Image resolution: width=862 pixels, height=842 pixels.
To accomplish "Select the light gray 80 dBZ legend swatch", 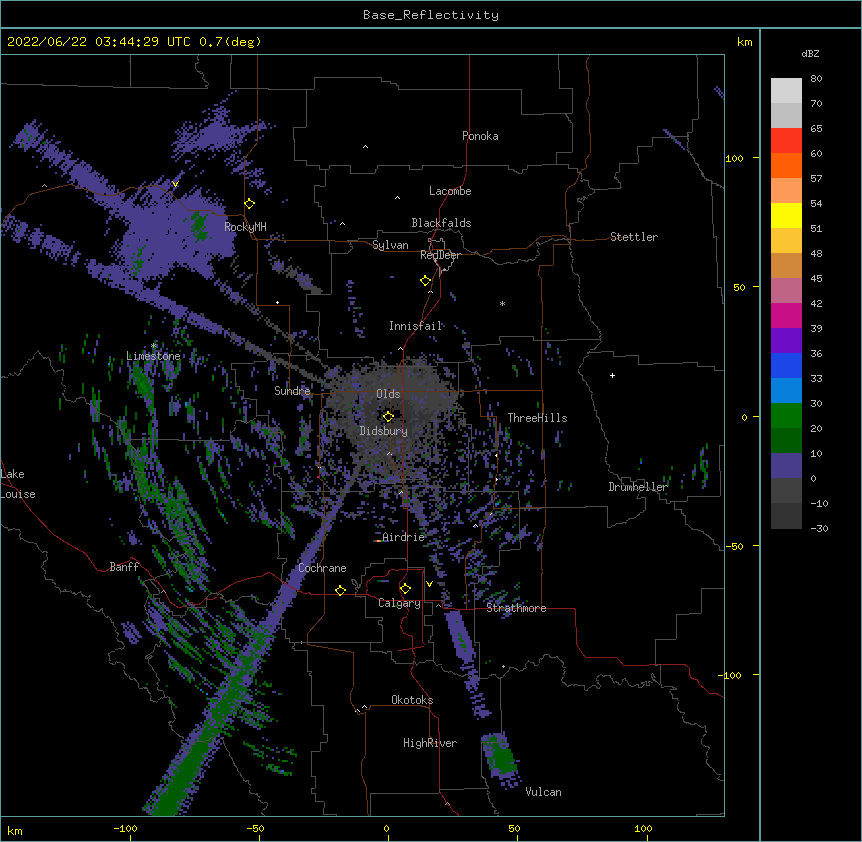I will pos(786,91).
